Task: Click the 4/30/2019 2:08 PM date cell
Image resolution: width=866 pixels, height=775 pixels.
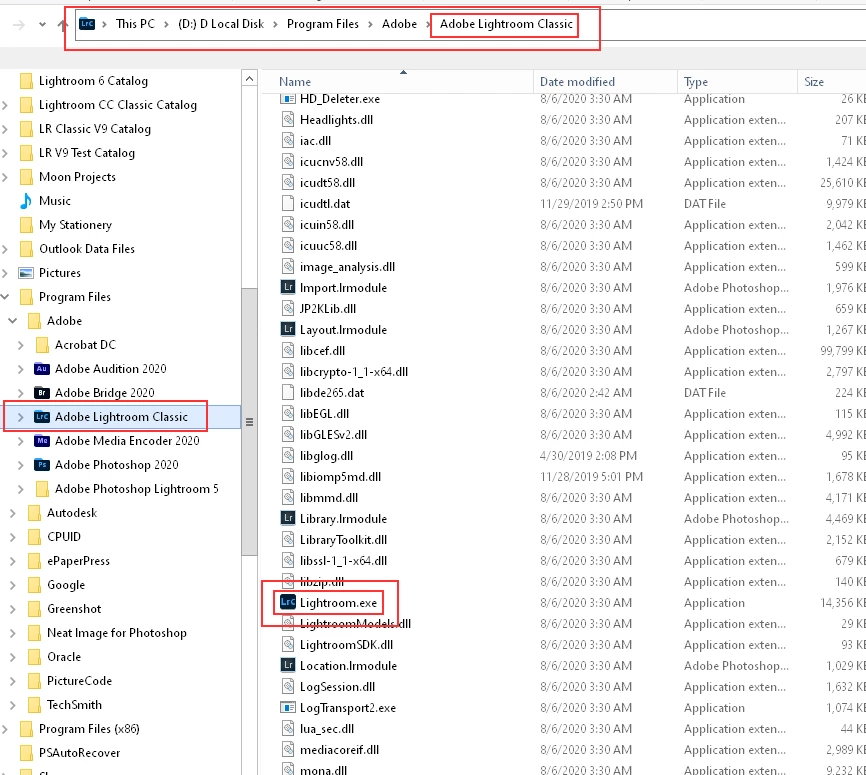Action: 588,456
